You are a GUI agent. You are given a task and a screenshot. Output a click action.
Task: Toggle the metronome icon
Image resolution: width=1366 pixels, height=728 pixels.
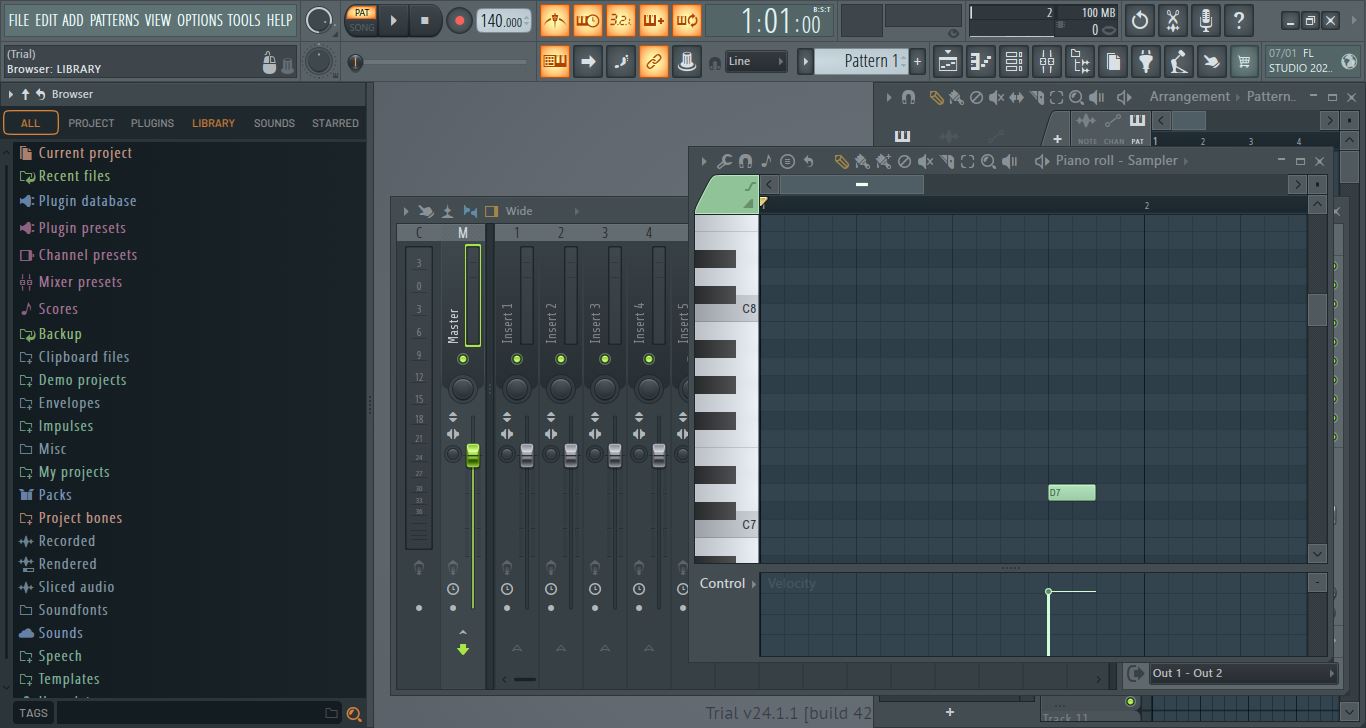tap(555, 20)
